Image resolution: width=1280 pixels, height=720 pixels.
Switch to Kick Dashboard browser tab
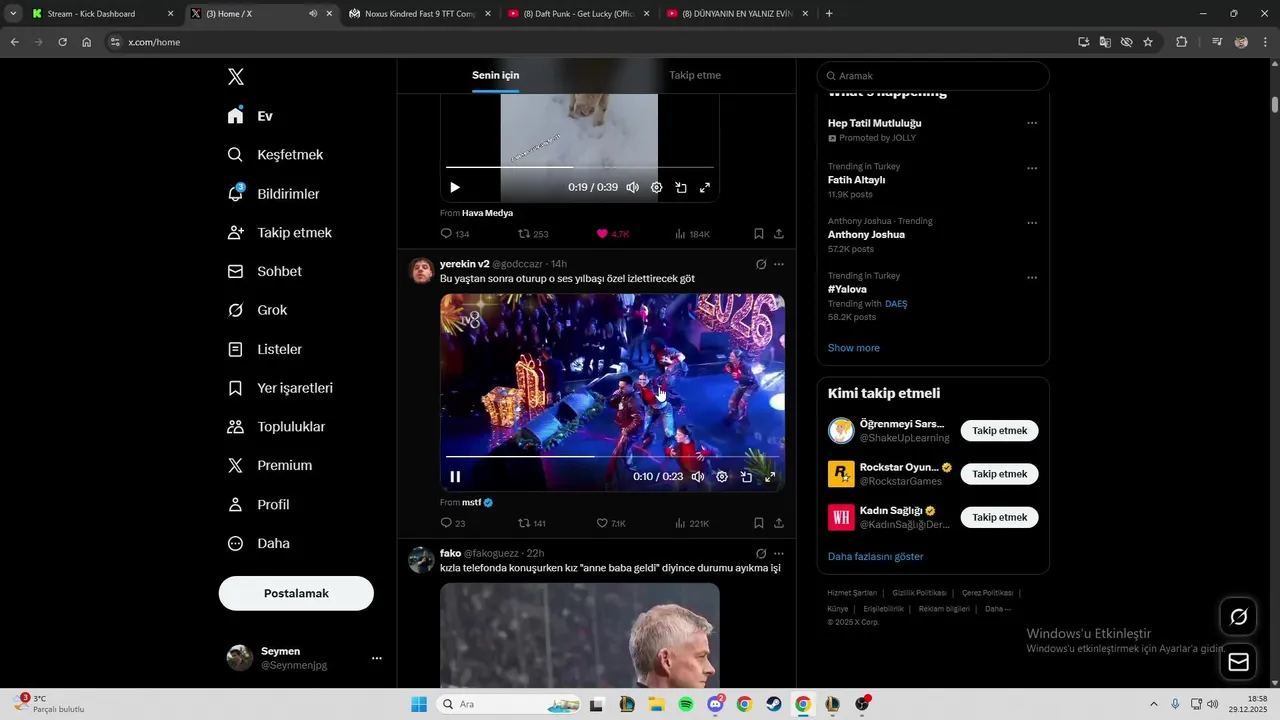(102, 14)
